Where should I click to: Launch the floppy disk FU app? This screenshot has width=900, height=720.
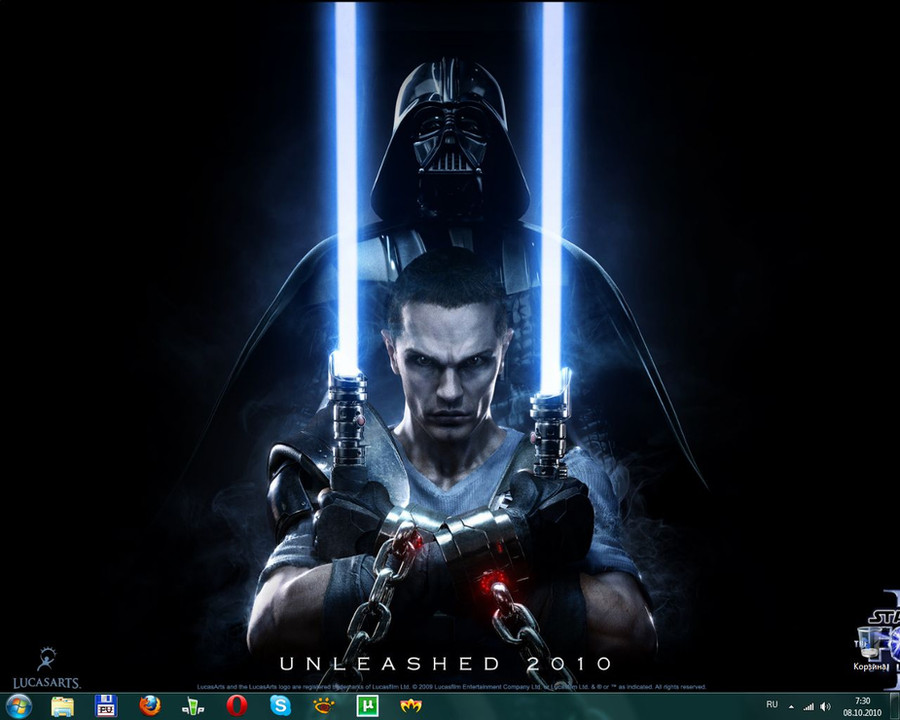[x=106, y=706]
